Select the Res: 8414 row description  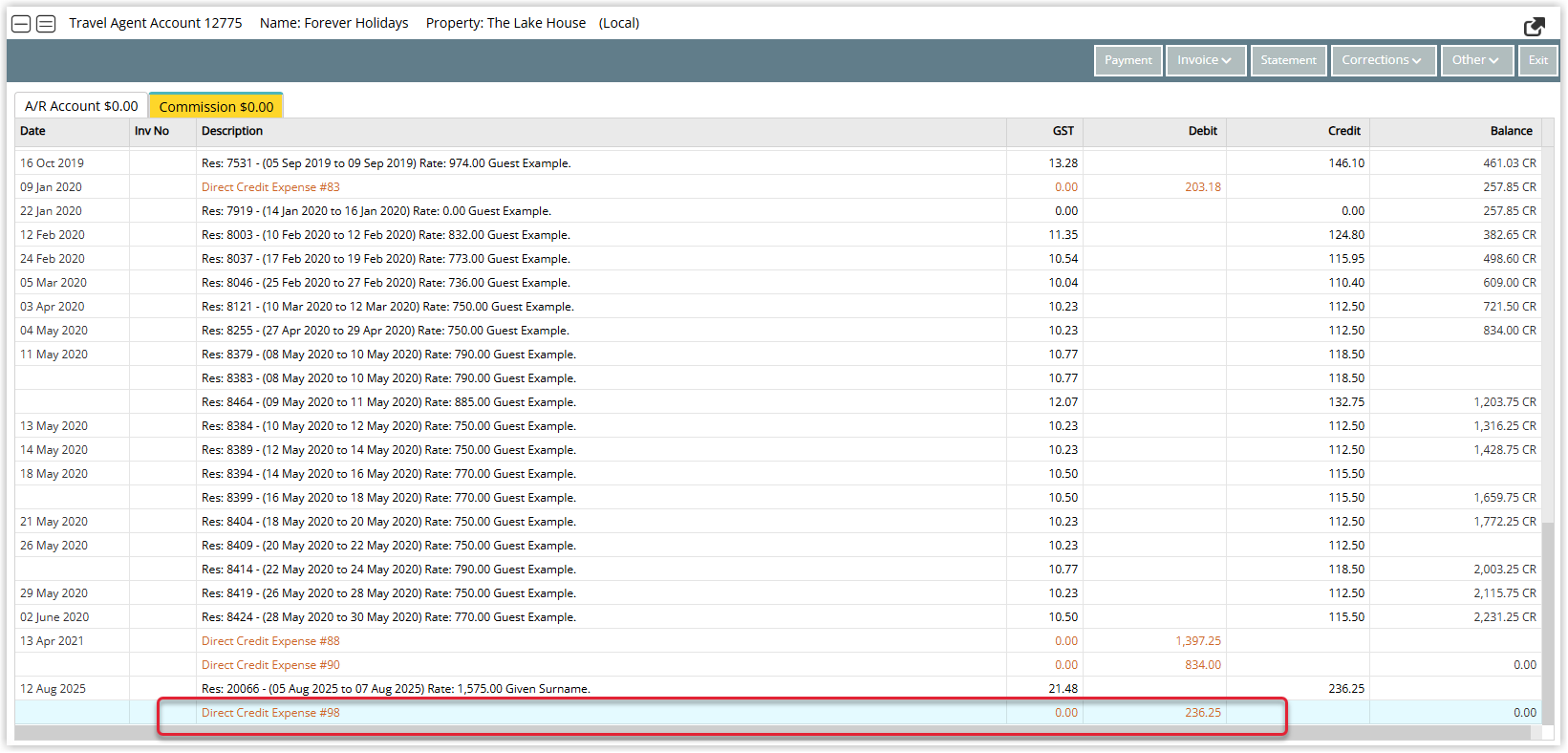(x=389, y=570)
